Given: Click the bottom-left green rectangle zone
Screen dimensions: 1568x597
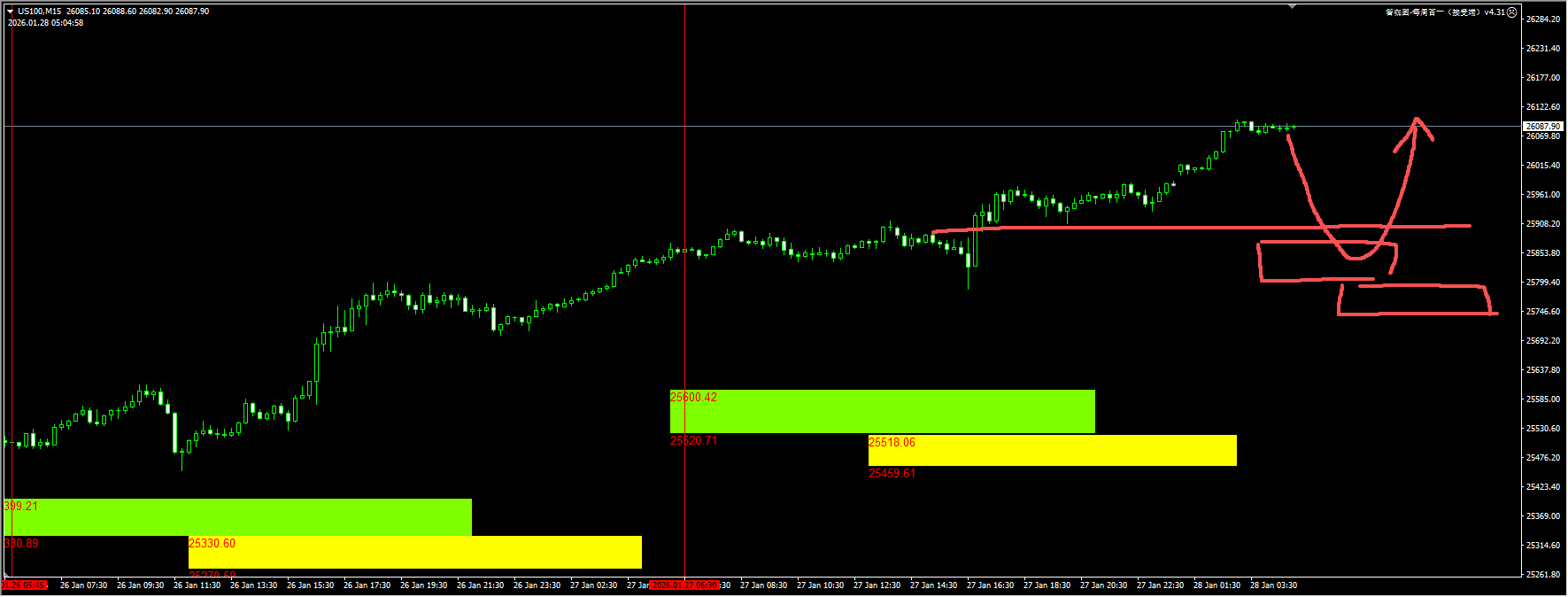Looking at the screenshot, I should (x=237, y=517).
